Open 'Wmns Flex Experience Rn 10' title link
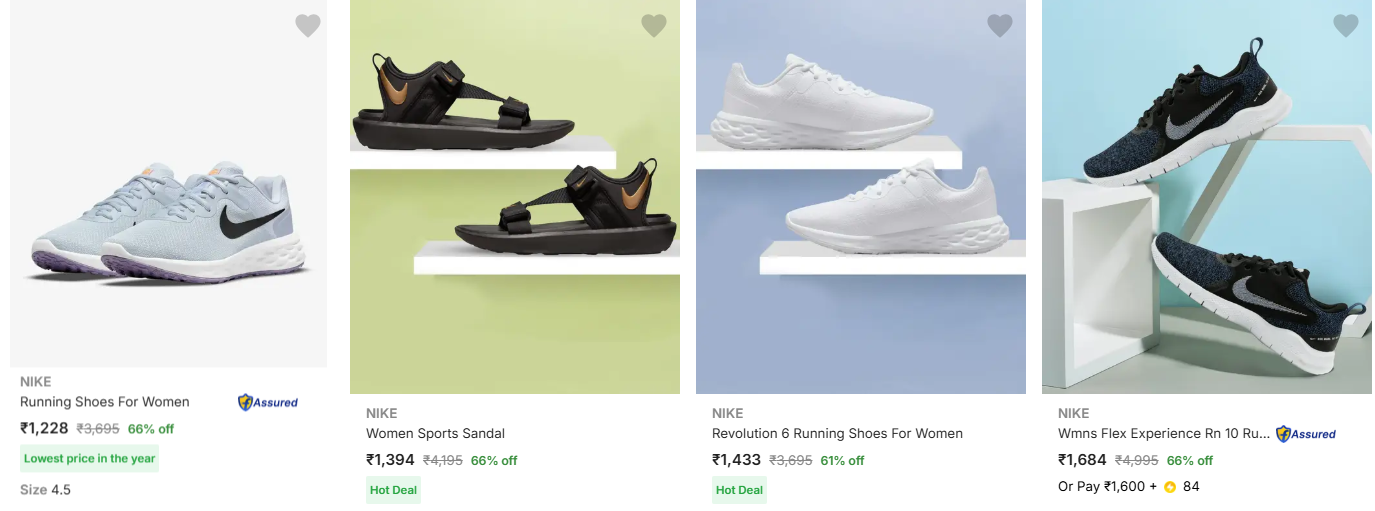This screenshot has height=511, width=1375. pyautogui.click(x=1164, y=434)
